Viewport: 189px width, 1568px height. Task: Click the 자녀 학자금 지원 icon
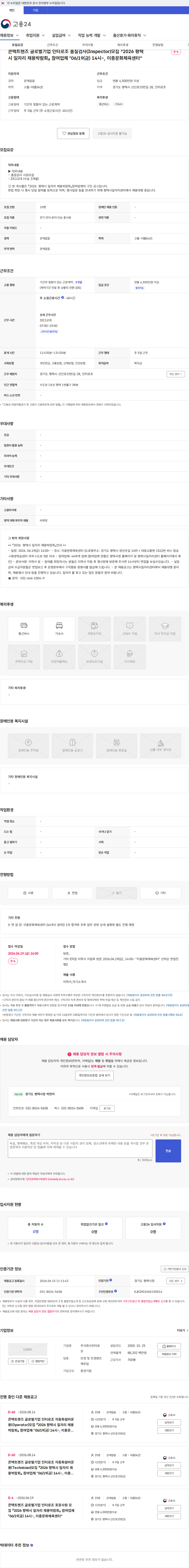[x=165, y=629]
